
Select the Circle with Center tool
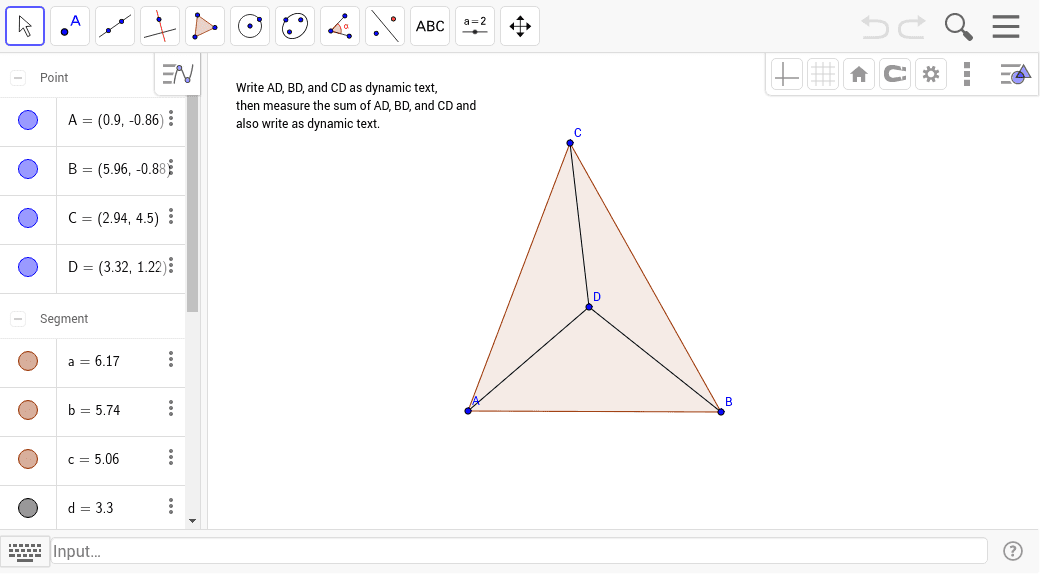click(250, 27)
